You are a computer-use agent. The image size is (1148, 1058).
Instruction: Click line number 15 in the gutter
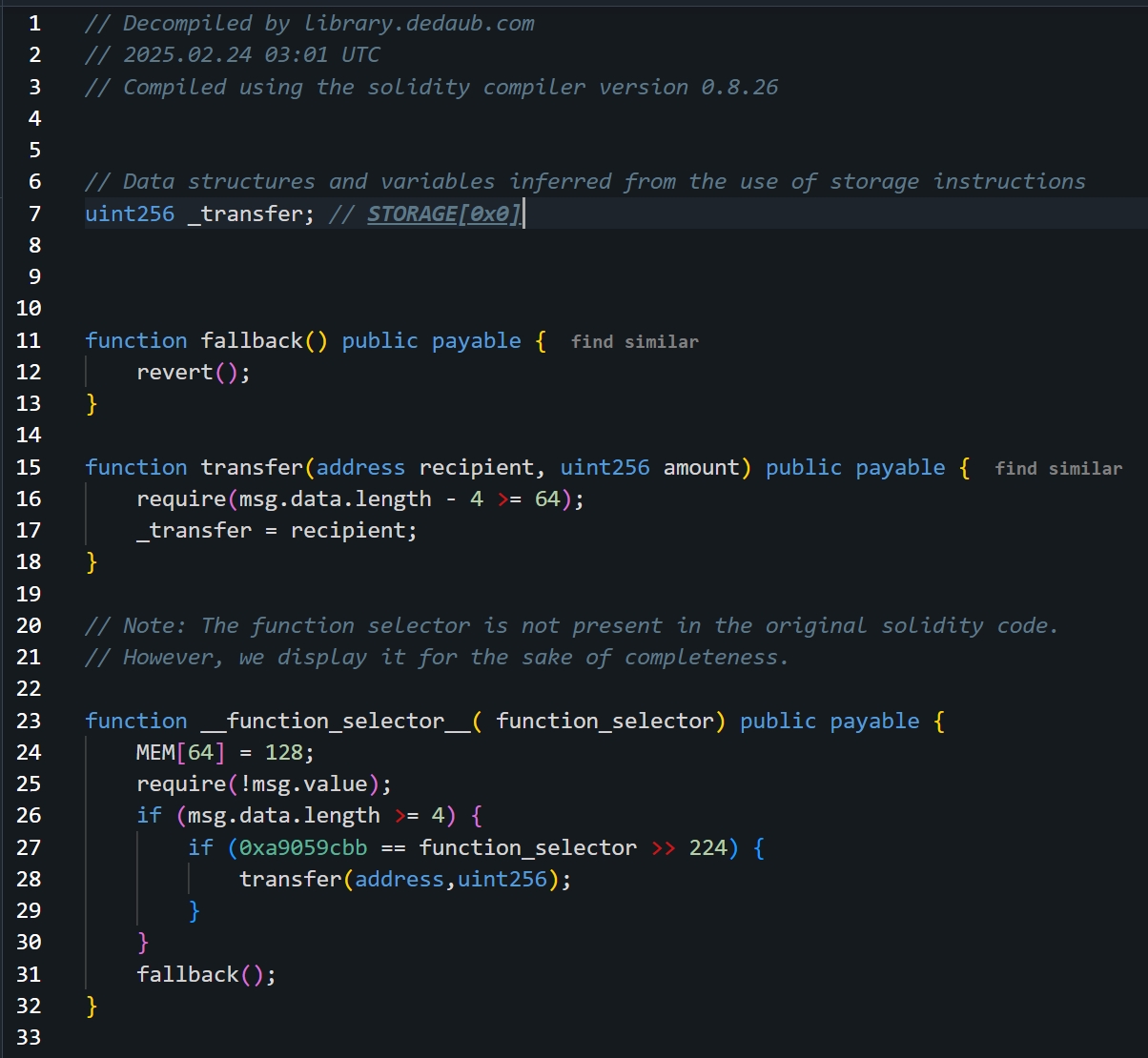pos(29,467)
